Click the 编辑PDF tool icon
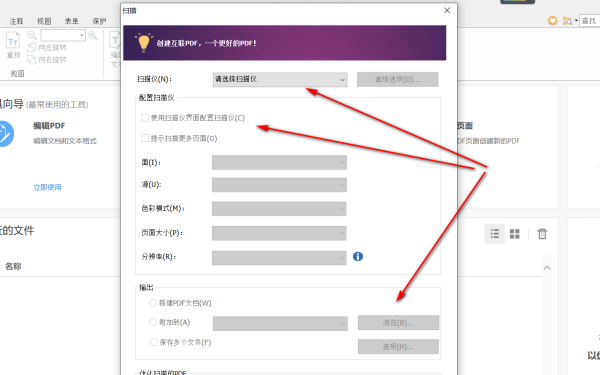The image size is (600, 375). tap(5, 134)
